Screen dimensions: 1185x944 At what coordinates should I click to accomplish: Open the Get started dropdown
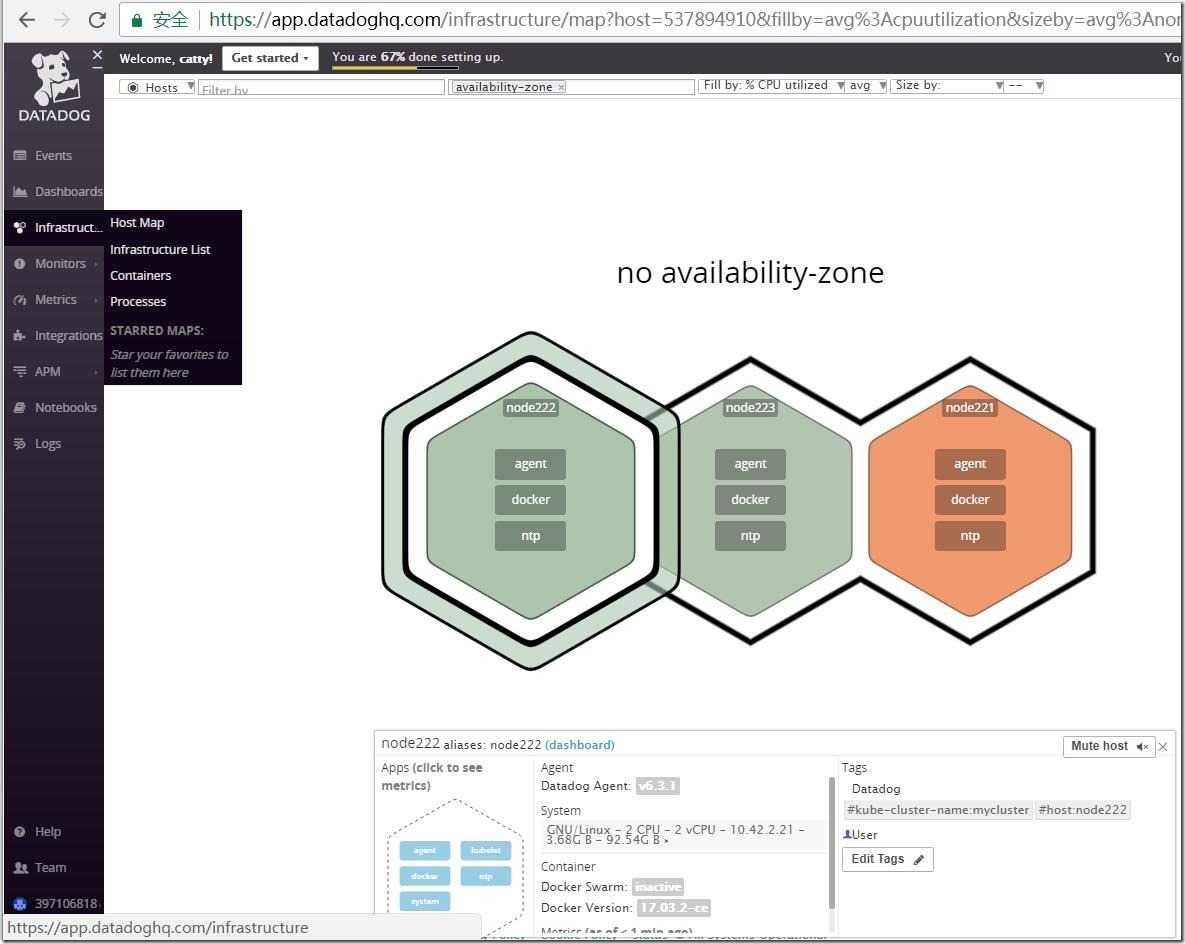coord(270,58)
